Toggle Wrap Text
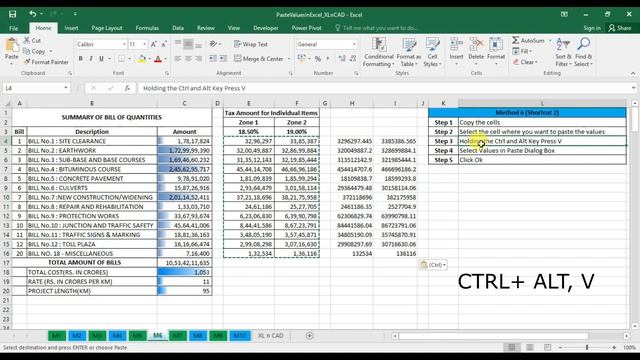The image size is (640, 360). click(x=251, y=44)
